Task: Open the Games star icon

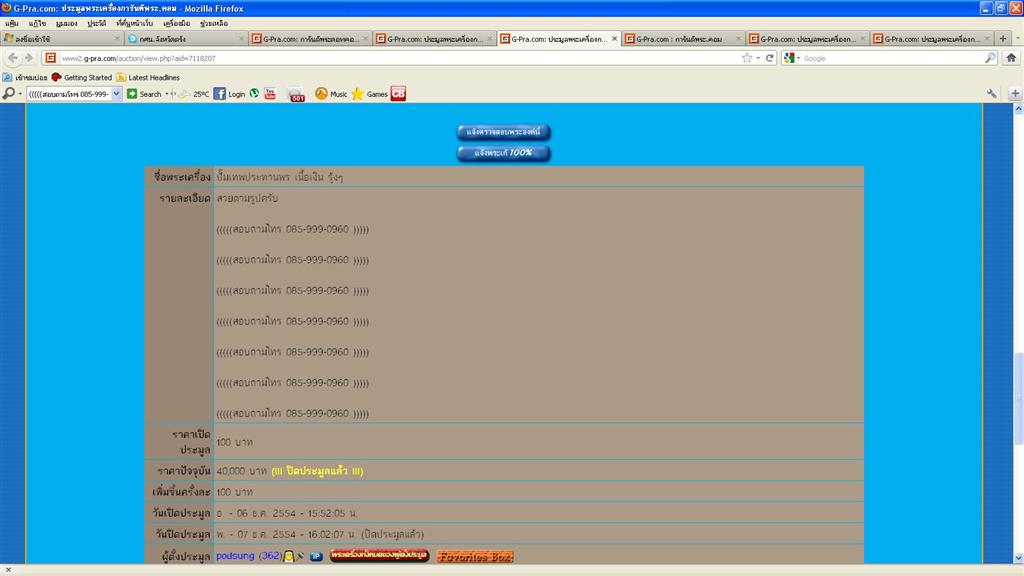Action: pyautogui.click(x=357, y=94)
